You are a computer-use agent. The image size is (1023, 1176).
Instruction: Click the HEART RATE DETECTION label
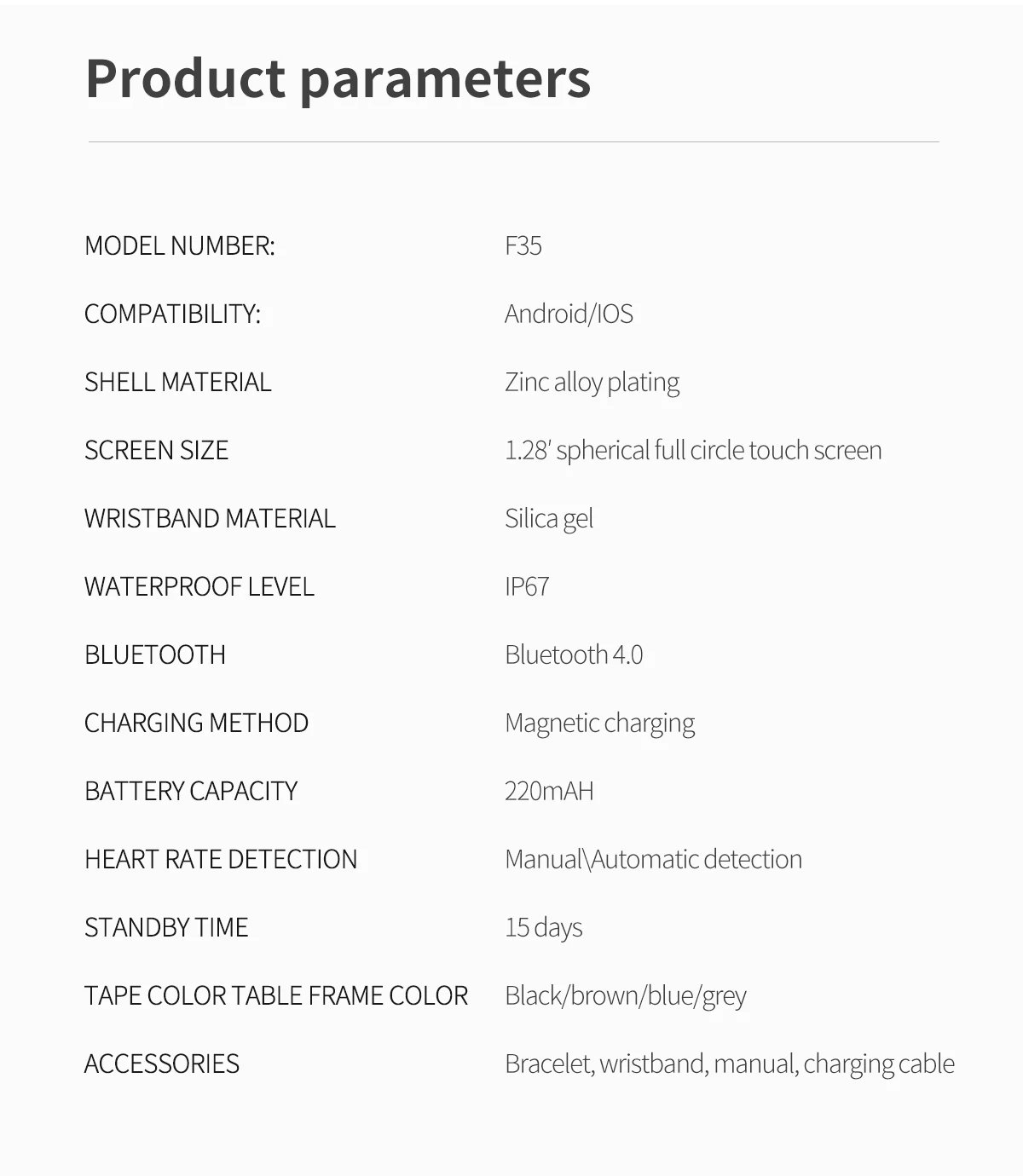click(x=221, y=860)
